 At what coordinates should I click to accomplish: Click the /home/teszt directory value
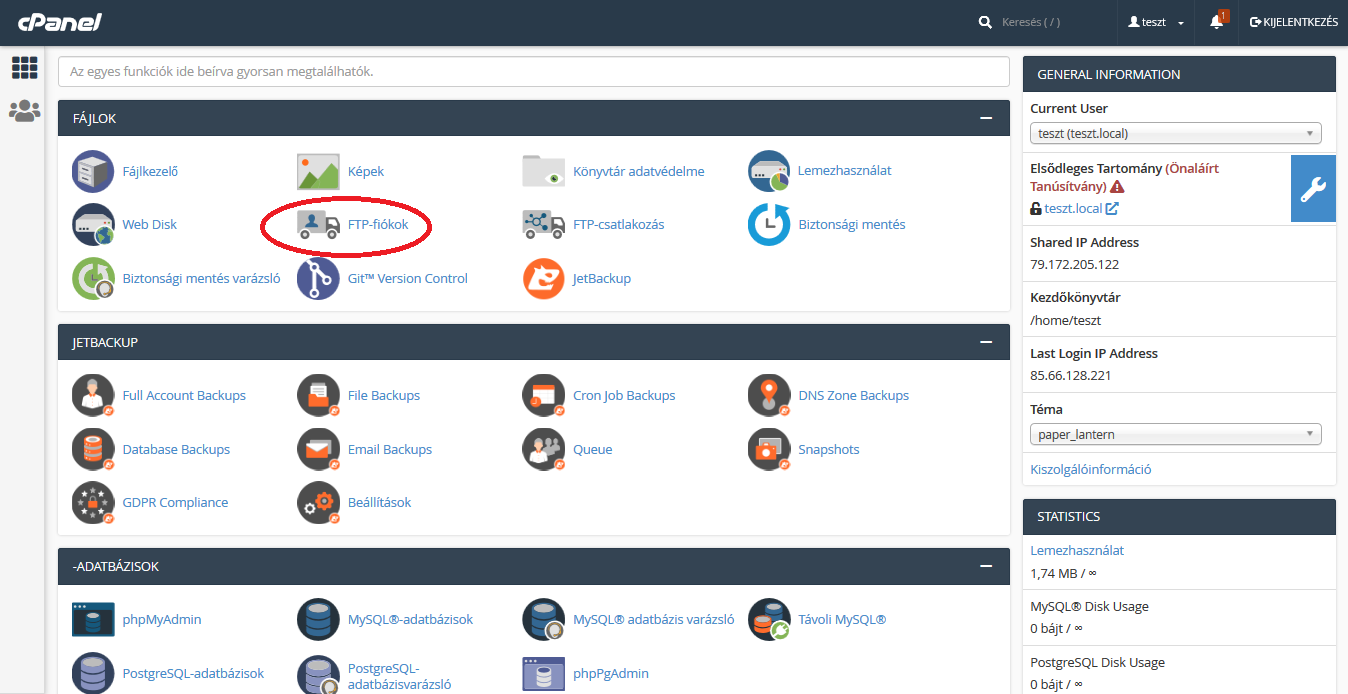pos(1066,320)
